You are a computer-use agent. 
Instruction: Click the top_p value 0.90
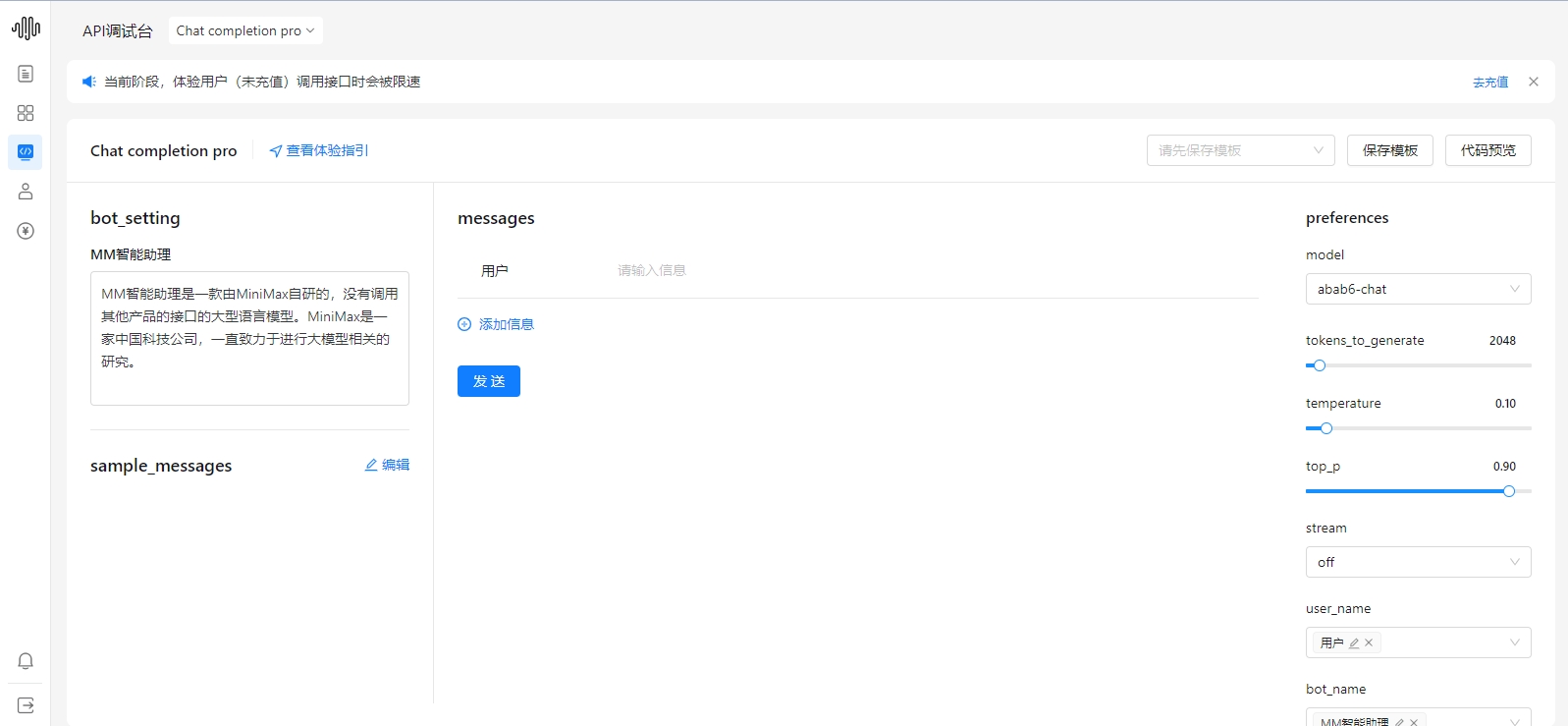point(1504,467)
